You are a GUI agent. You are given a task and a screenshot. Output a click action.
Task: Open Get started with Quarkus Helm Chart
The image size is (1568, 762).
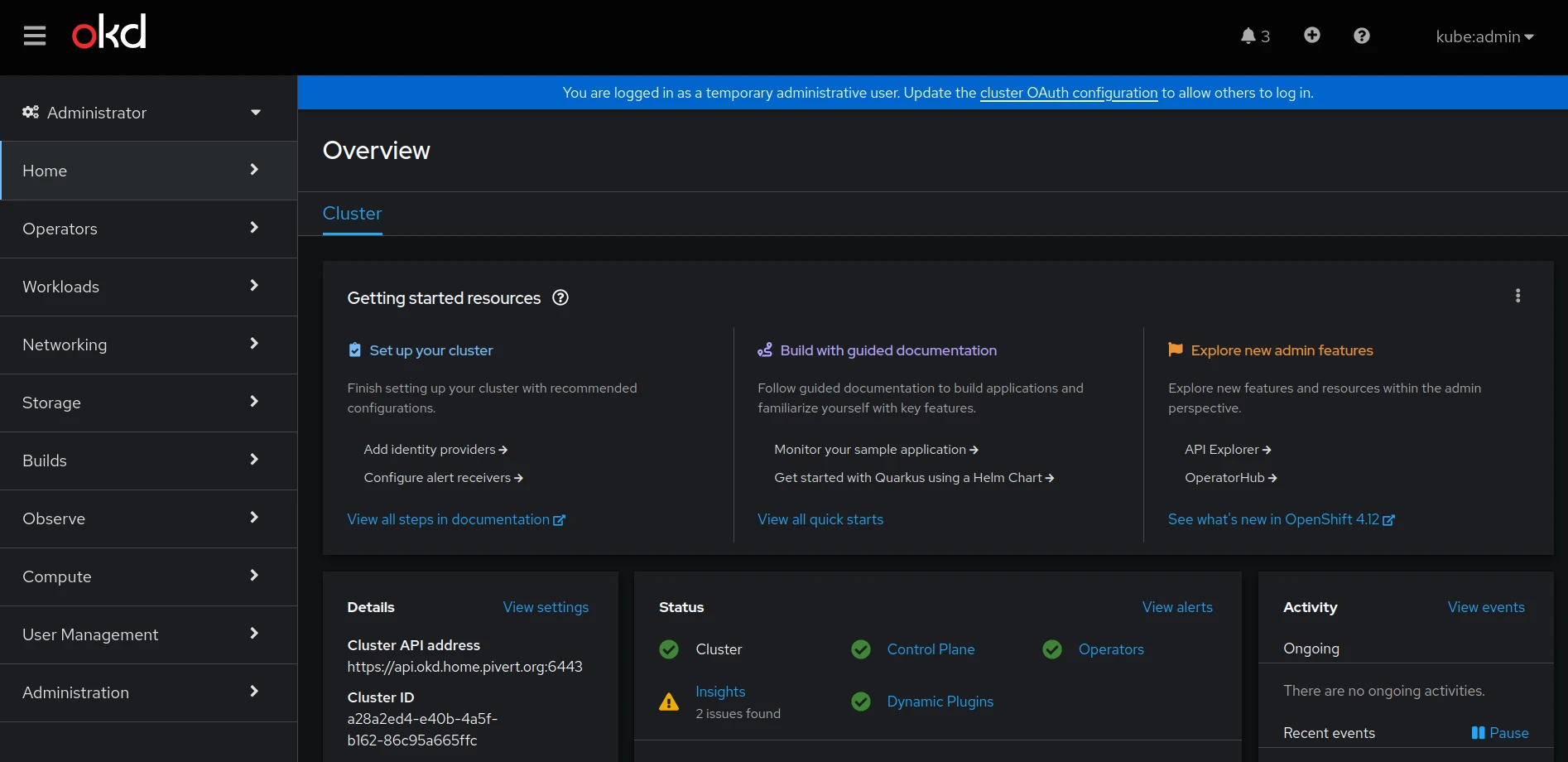tap(914, 477)
